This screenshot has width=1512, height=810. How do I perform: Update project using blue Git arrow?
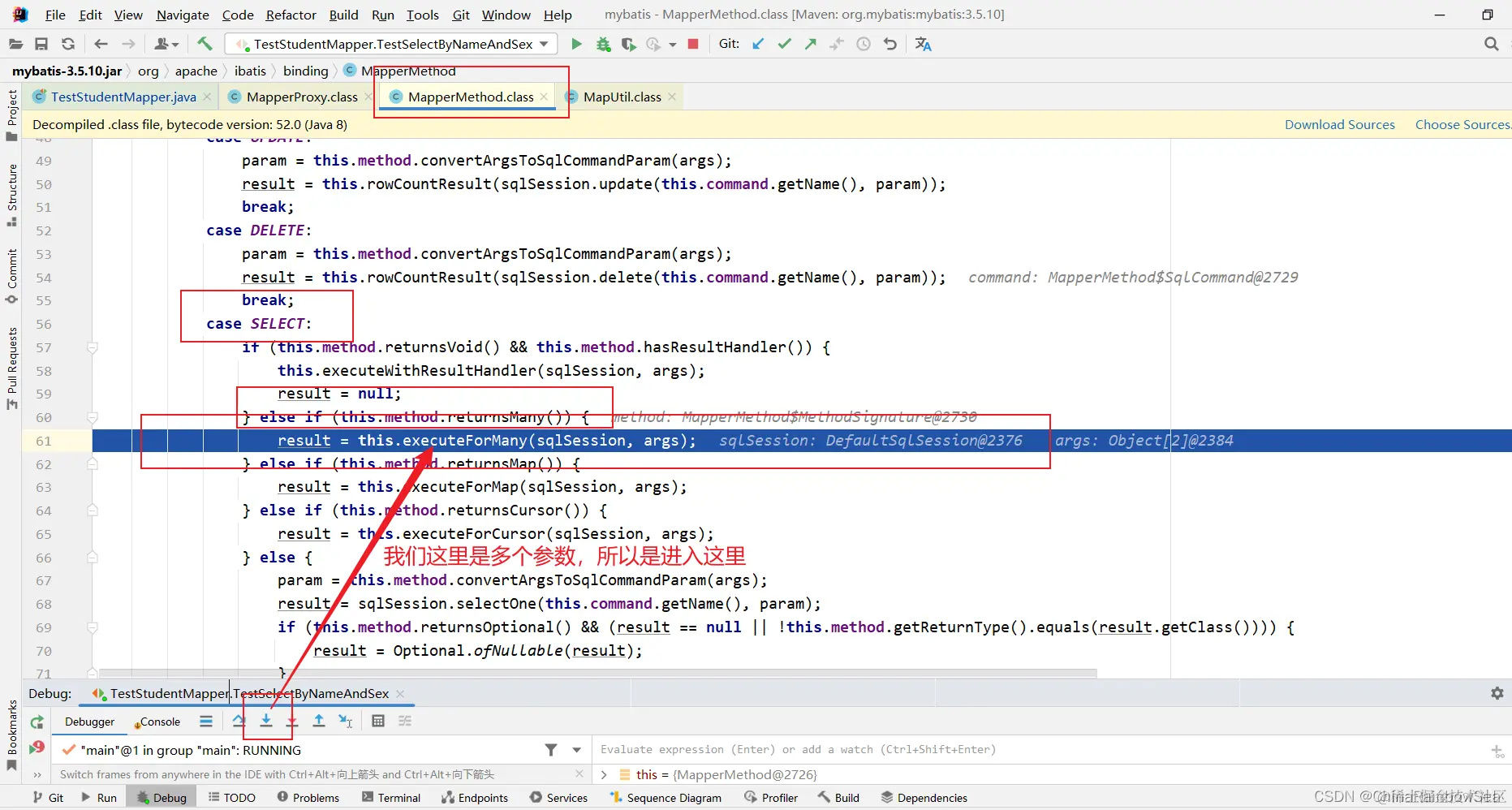(x=758, y=44)
